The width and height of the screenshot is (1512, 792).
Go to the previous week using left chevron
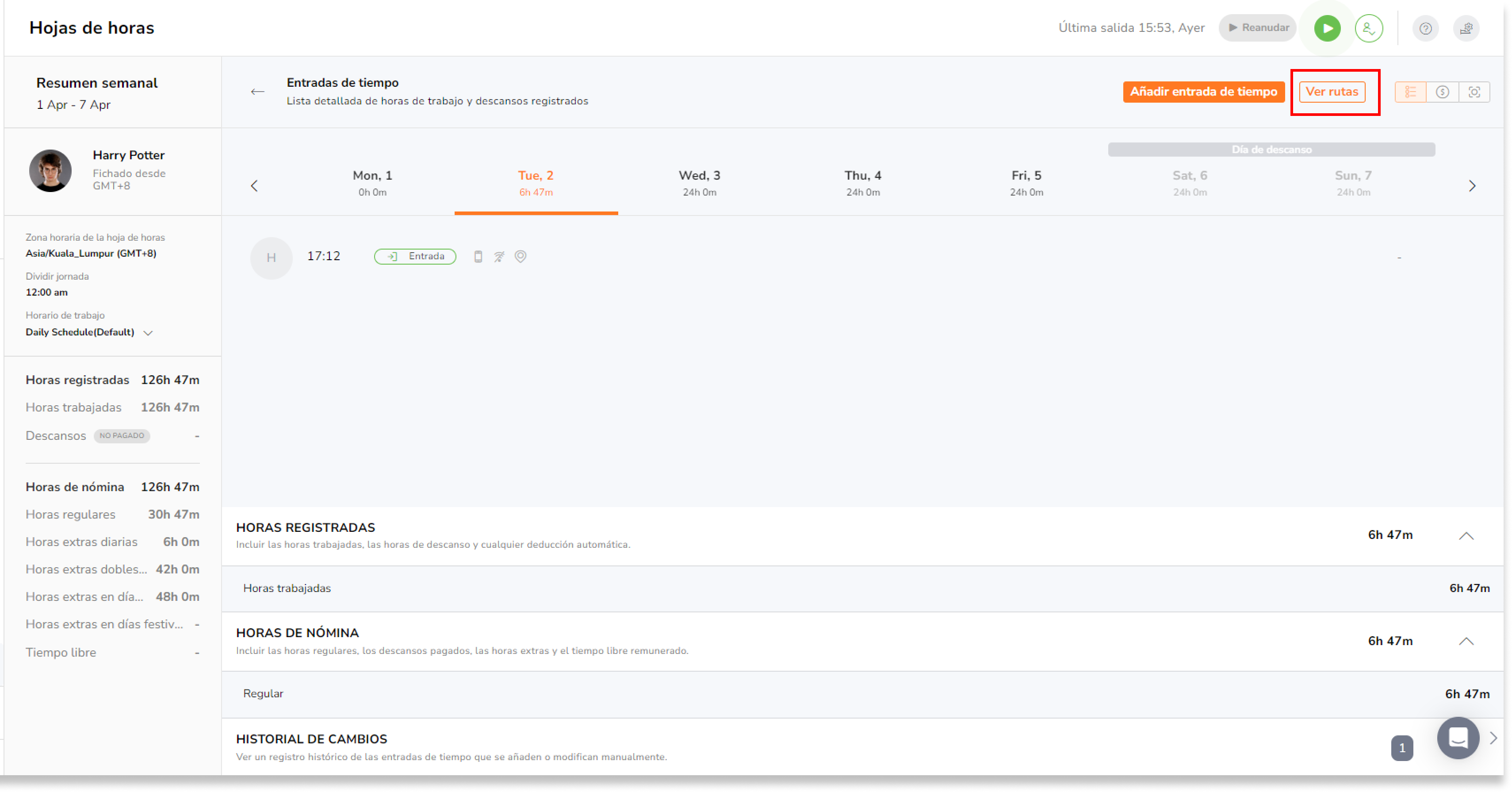pyautogui.click(x=254, y=186)
